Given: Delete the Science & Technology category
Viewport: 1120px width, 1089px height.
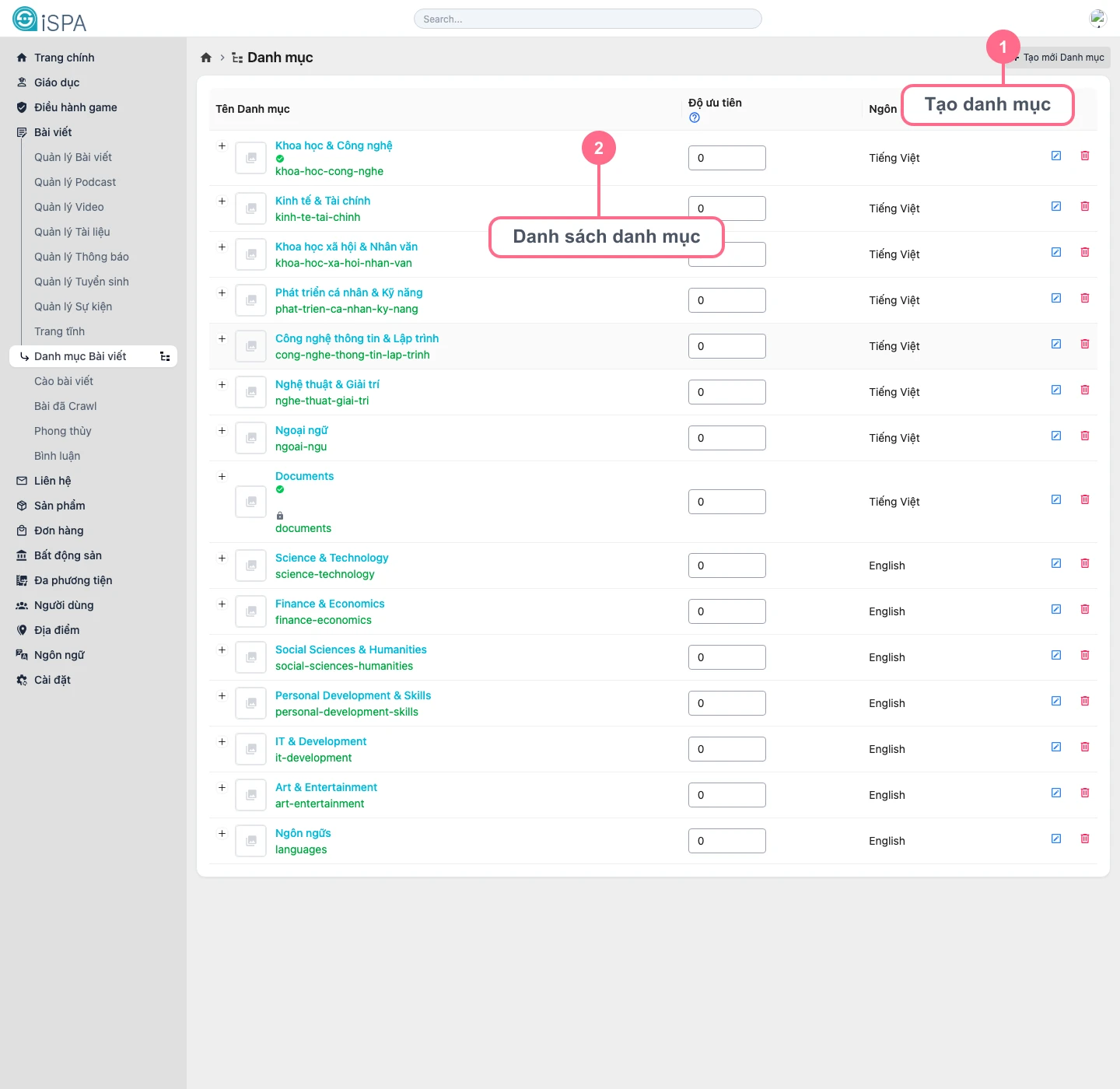Looking at the screenshot, I should click(x=1085, y=563).
